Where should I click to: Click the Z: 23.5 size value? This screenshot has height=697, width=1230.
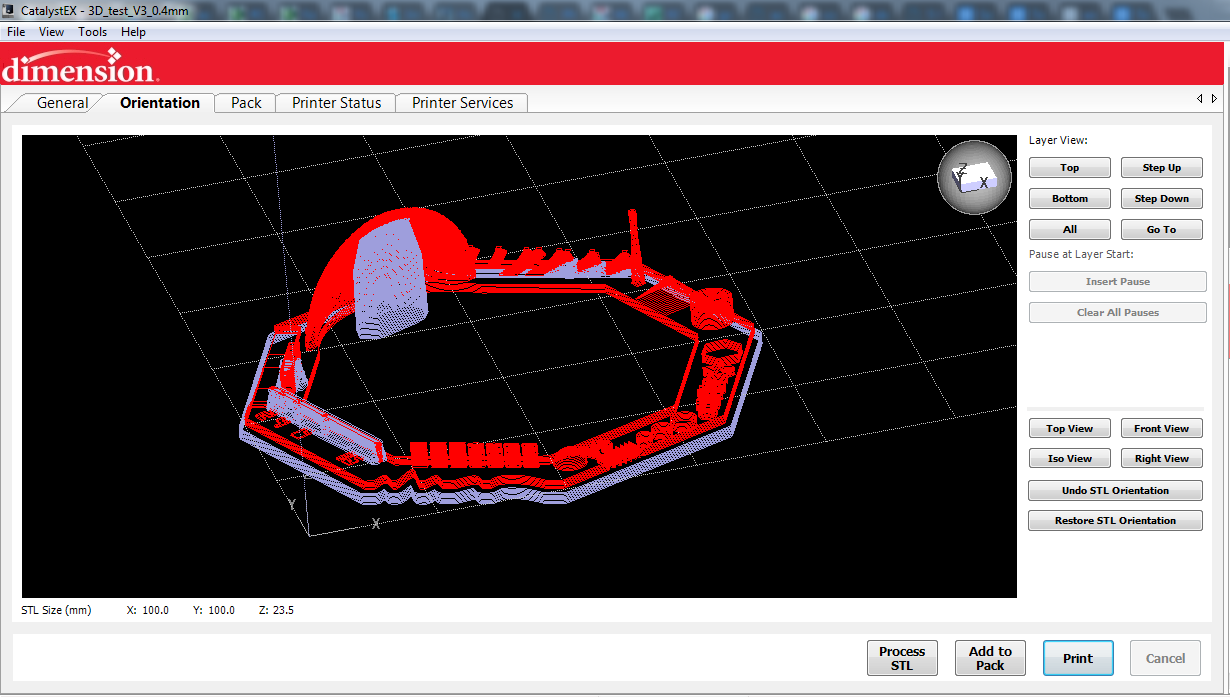tap(276, 610)
